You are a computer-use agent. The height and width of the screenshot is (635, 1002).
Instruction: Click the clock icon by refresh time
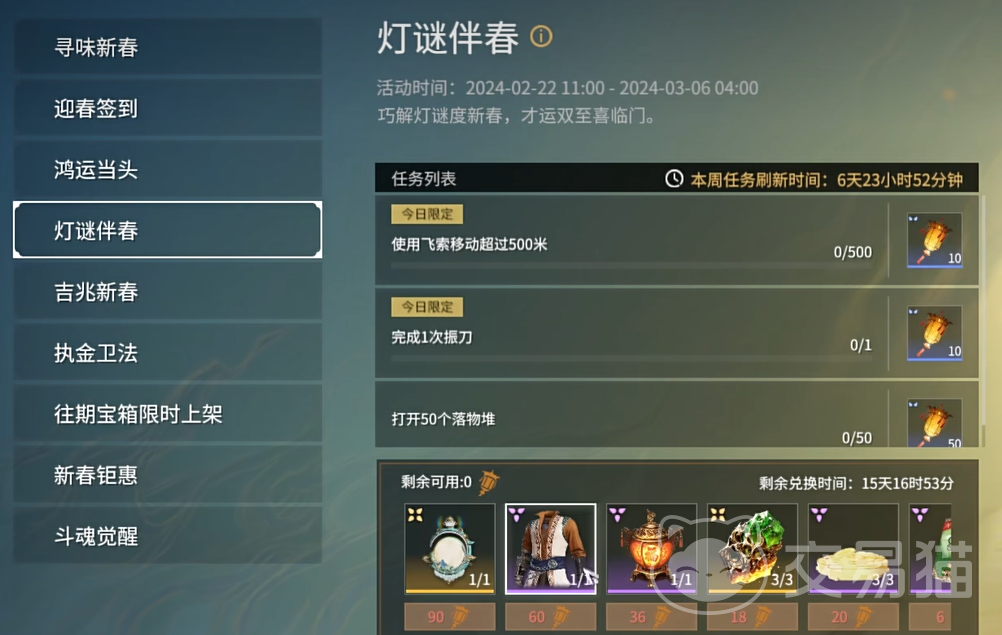pos(674,179)
